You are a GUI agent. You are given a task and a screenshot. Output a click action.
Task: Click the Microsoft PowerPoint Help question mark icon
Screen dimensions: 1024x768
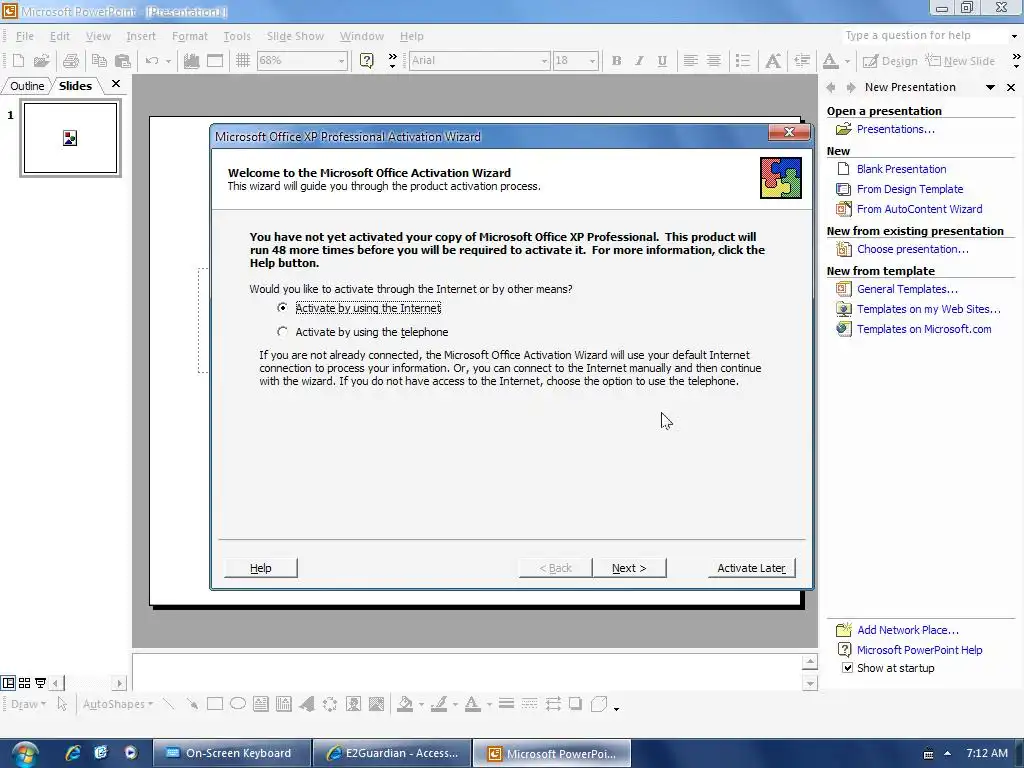coord(367,61)
